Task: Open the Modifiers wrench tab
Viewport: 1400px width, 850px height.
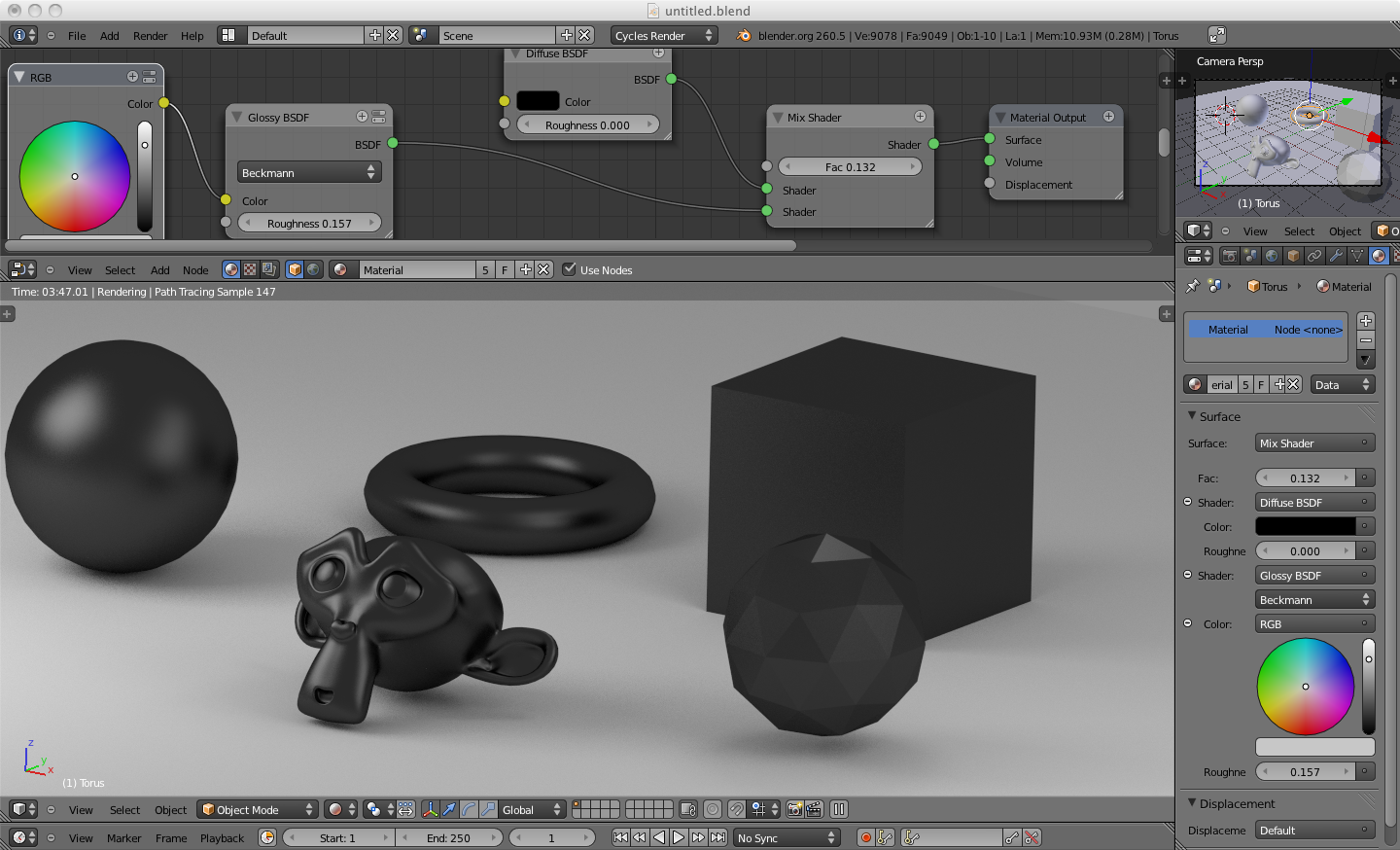Action: pos(1336,256)
